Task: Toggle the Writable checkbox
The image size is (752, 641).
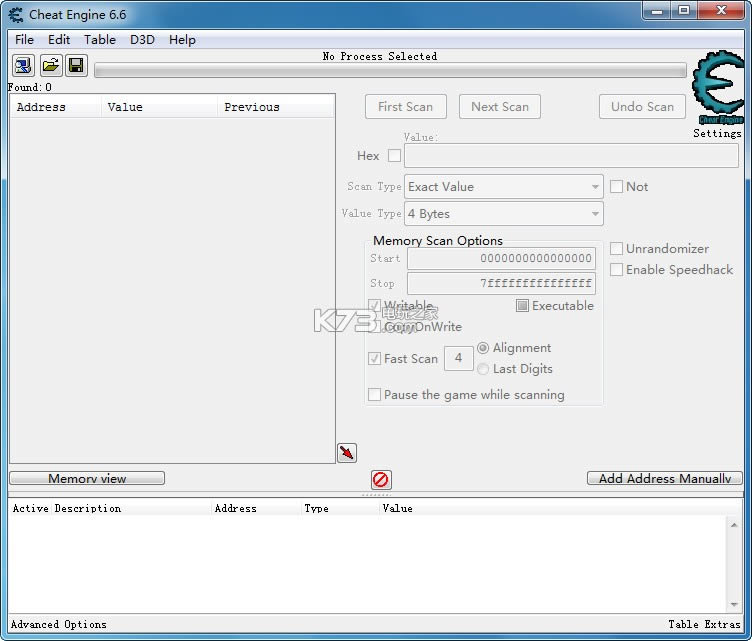Action: click(x=375, y=305)
